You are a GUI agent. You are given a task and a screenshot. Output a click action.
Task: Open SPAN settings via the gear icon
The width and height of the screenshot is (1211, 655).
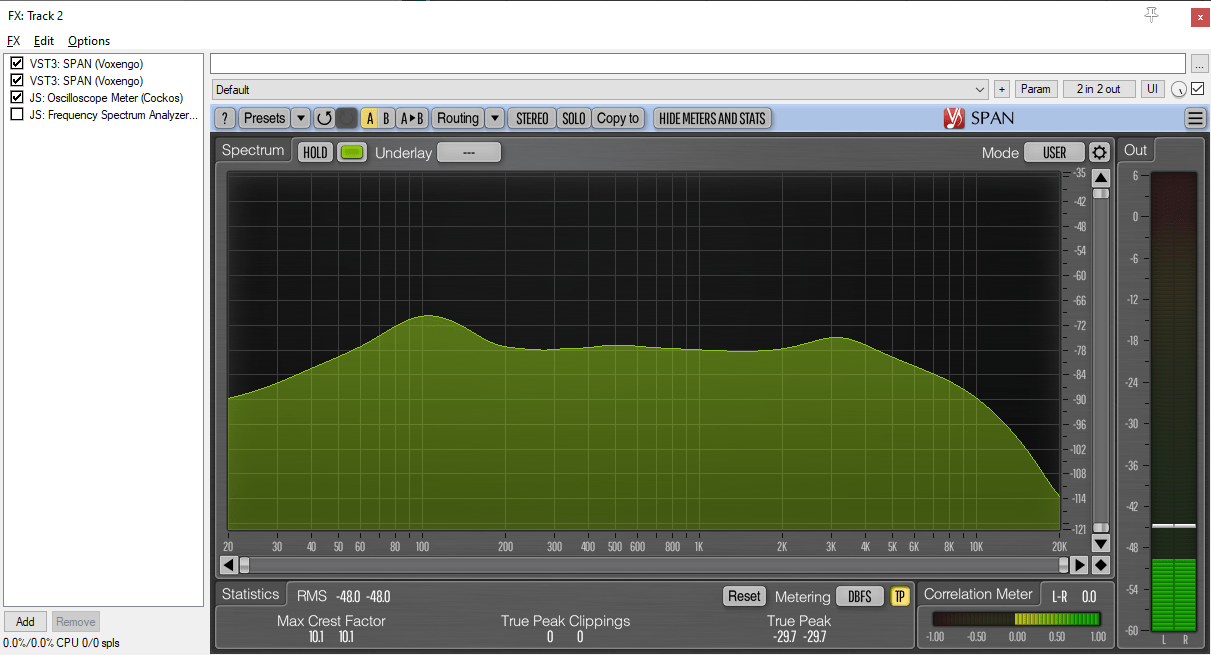[x=1097, y=152]
